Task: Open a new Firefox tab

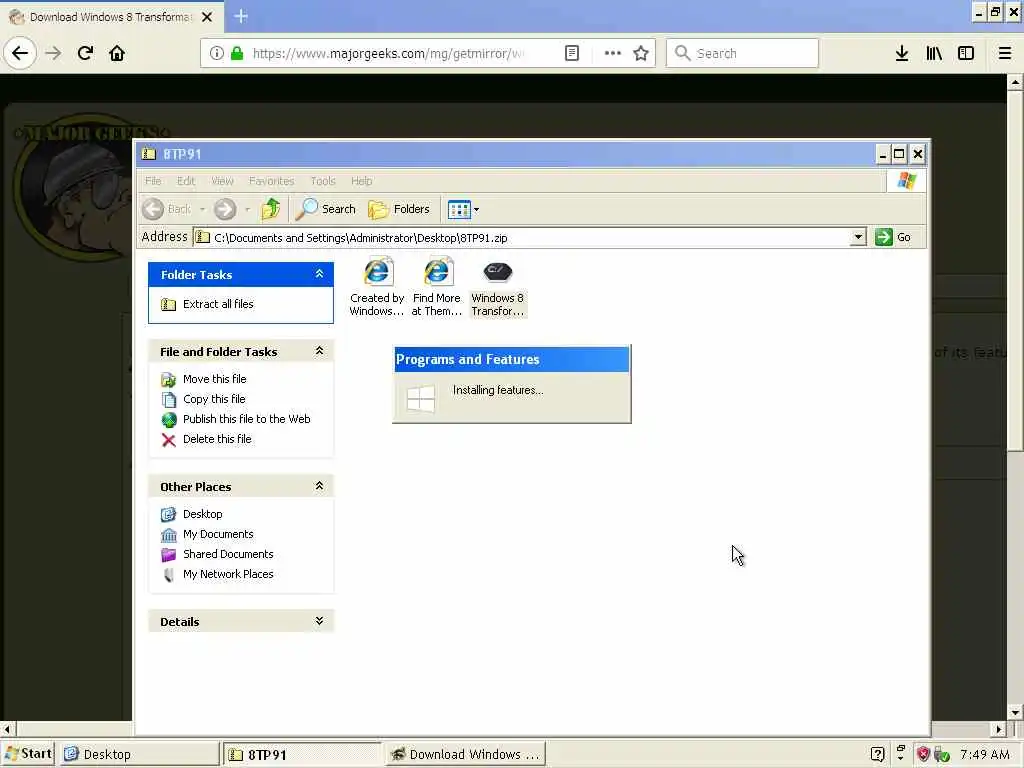Action: [241, 16]
